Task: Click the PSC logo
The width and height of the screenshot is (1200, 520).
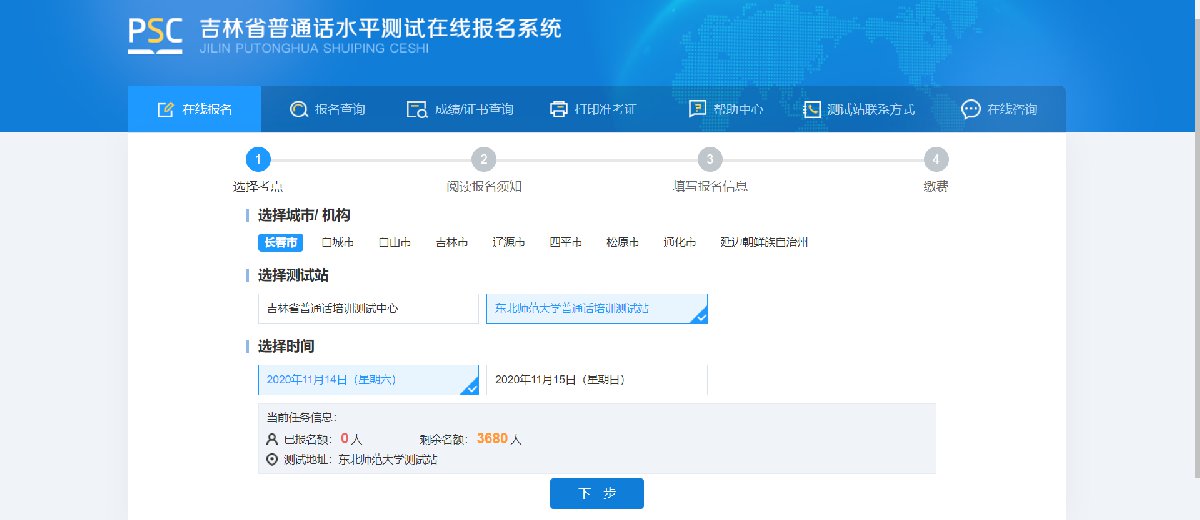Action: [155, 34]
